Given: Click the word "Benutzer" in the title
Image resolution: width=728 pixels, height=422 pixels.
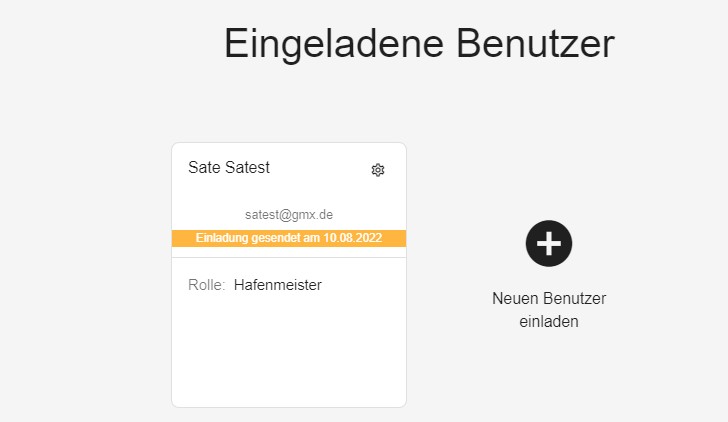Looking at the screenshot, I should (535, 43).
